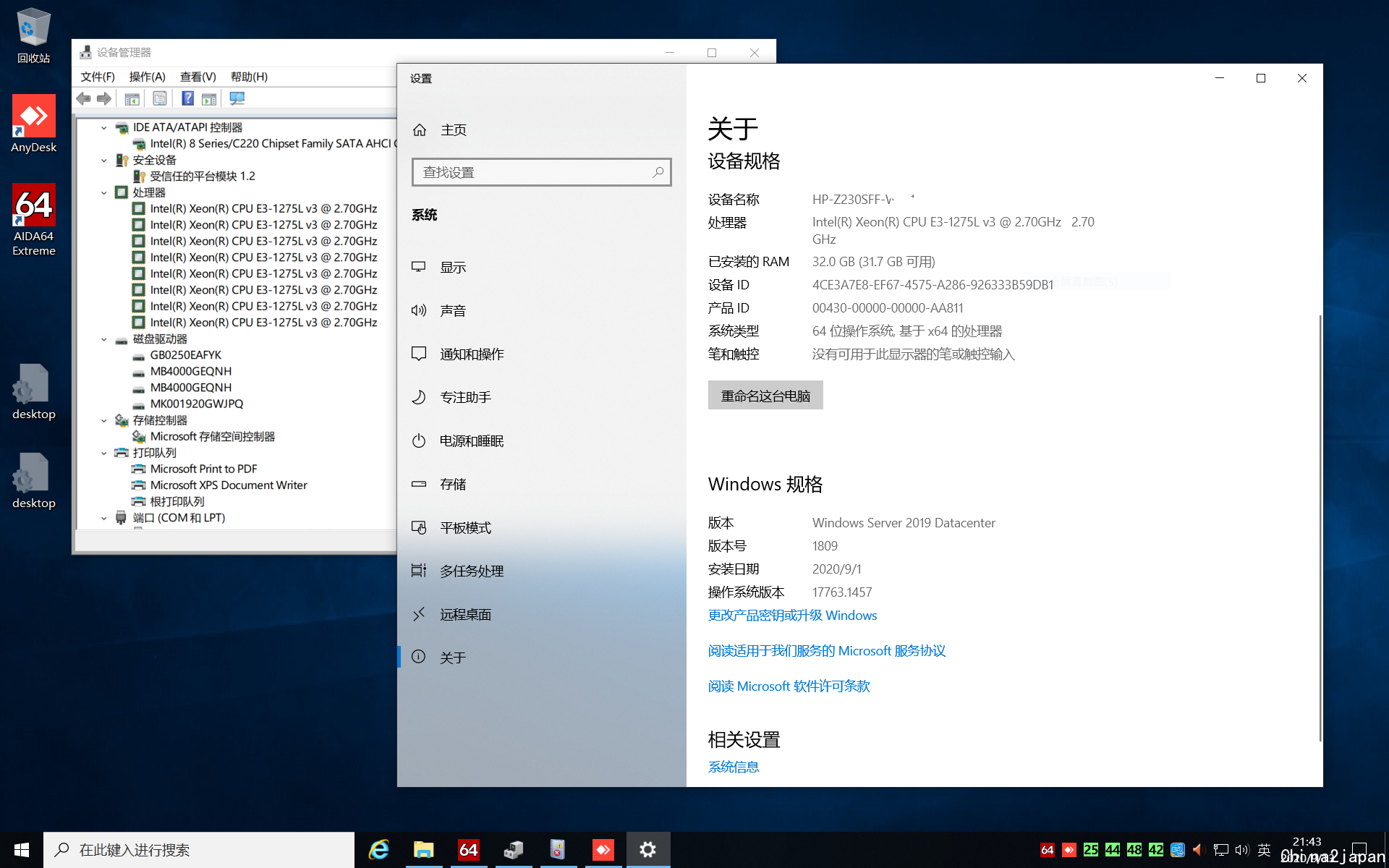Open File Explorer from taskbar
This screenshot has height=868, width=1389.
tap(423, 849)
